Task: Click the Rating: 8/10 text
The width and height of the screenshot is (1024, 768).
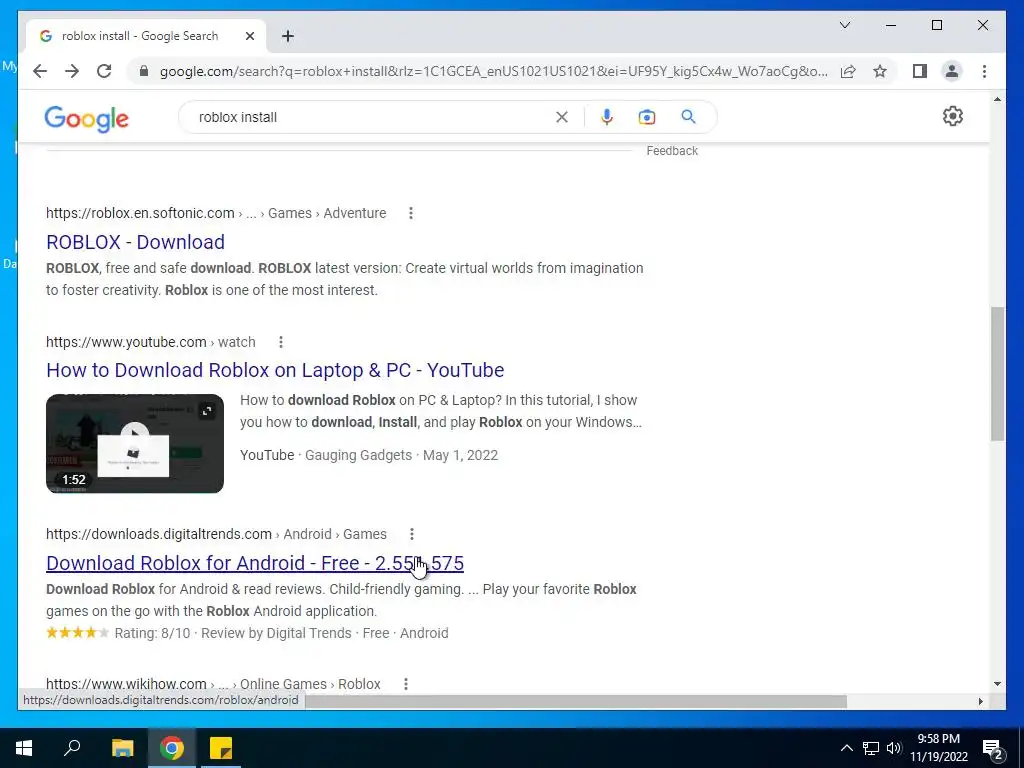Action: [x=152, y=633]
